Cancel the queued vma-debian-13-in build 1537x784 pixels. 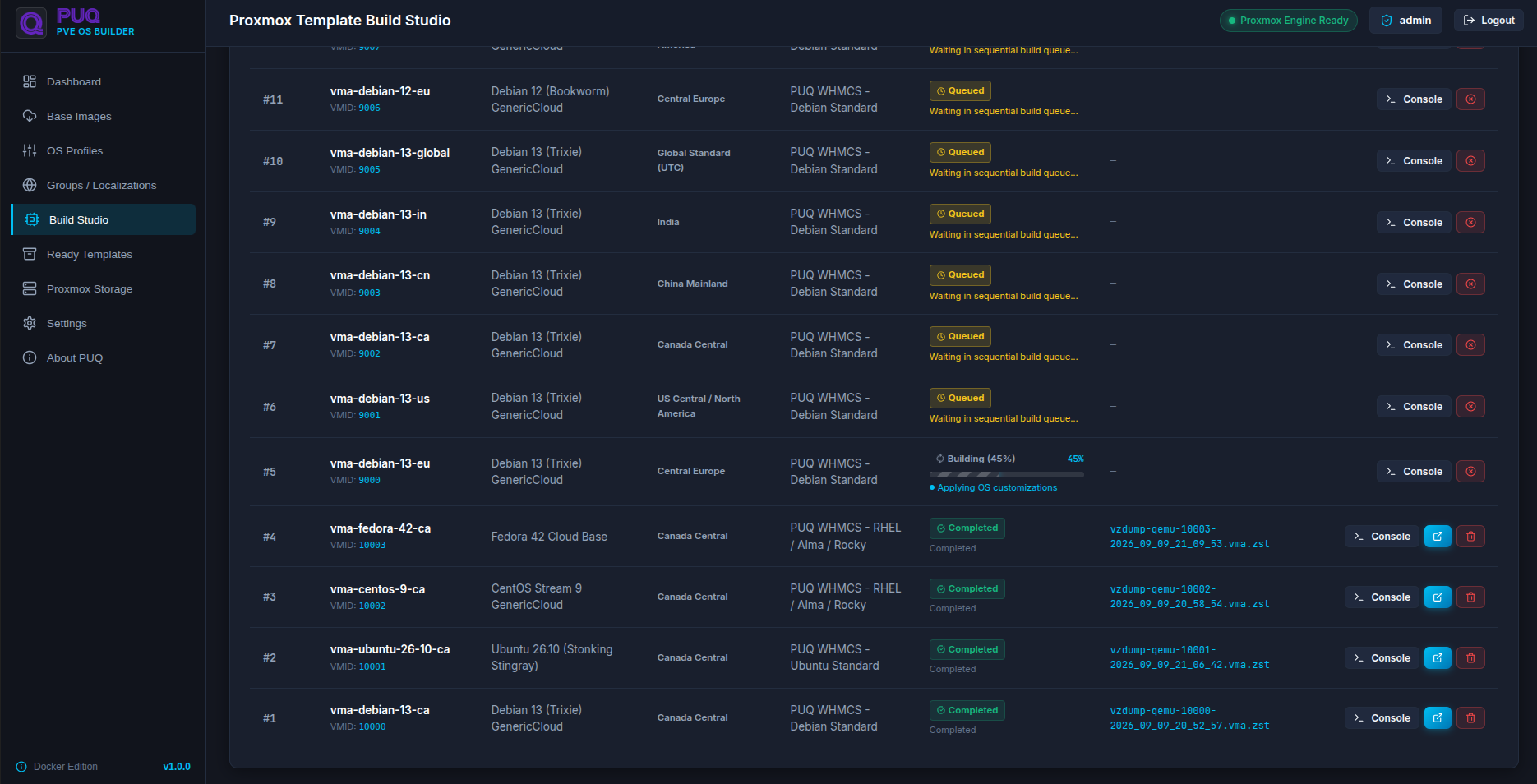coord(1470,223)
